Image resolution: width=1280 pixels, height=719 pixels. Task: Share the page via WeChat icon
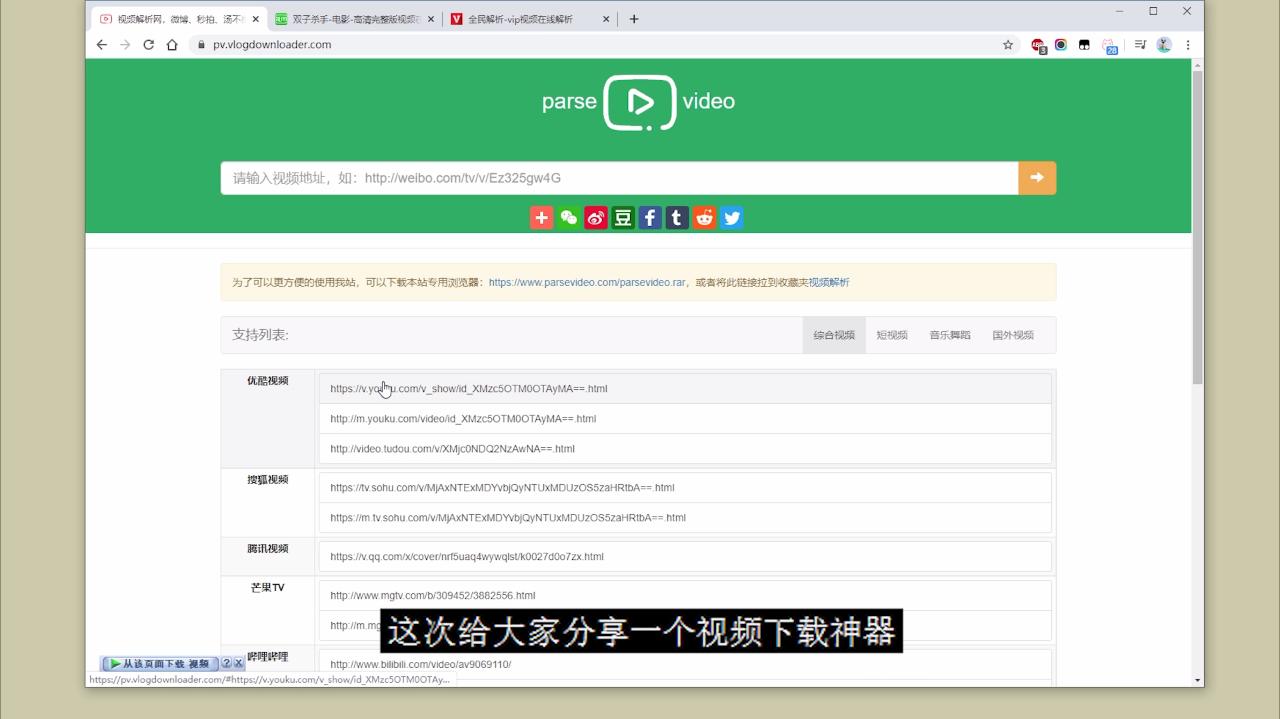click(x=568, y=217)
